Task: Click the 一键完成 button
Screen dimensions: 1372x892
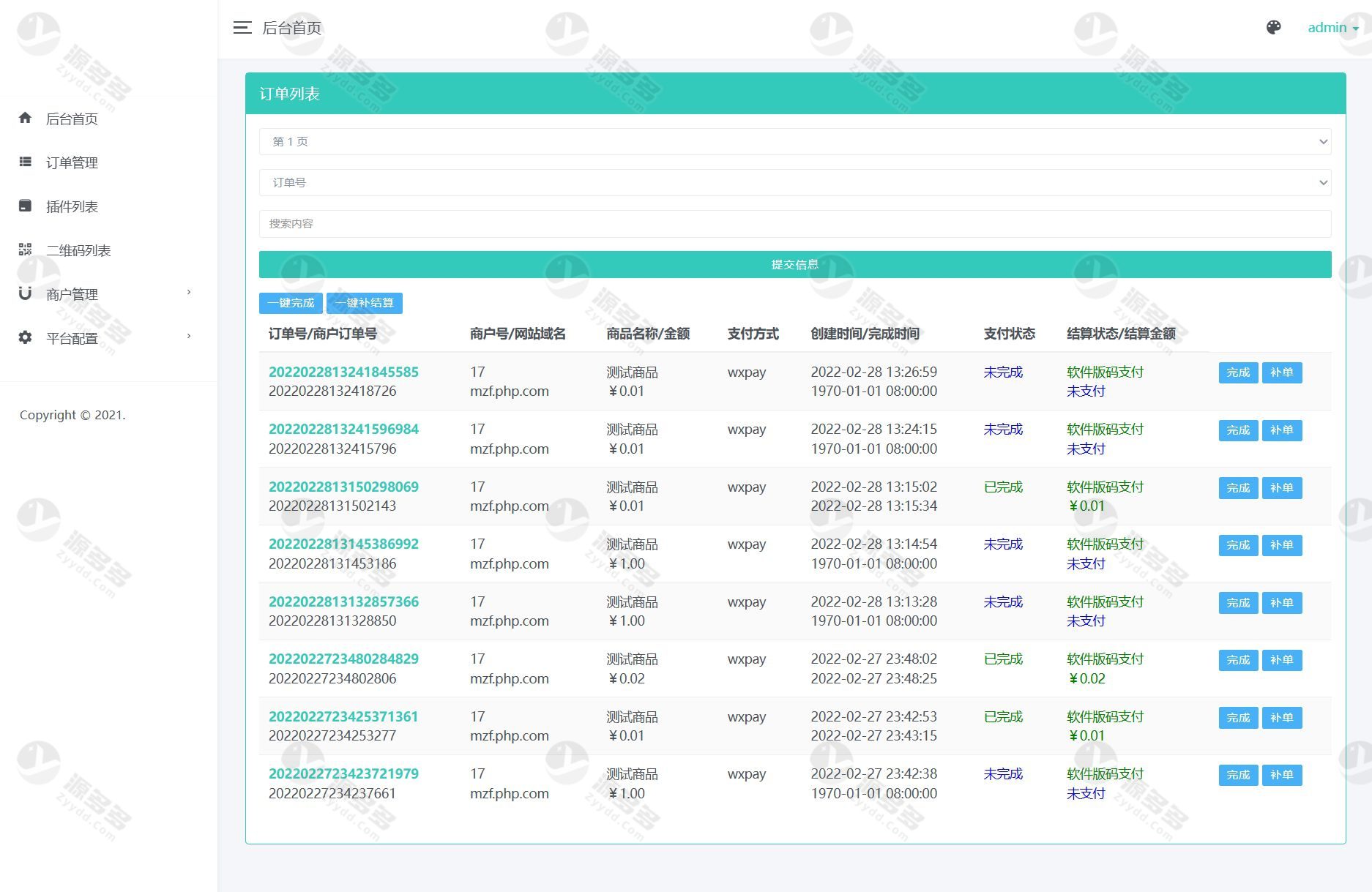Action: point(291,303)
